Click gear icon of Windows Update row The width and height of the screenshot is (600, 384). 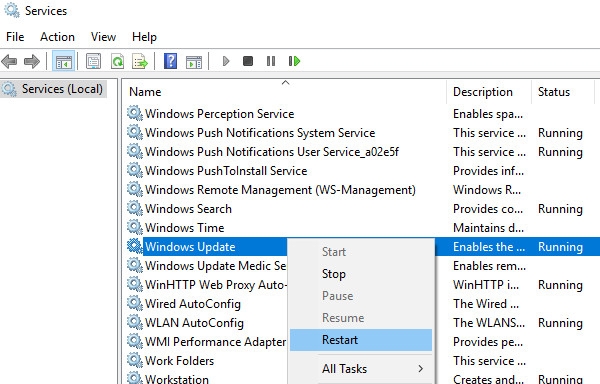135,246
